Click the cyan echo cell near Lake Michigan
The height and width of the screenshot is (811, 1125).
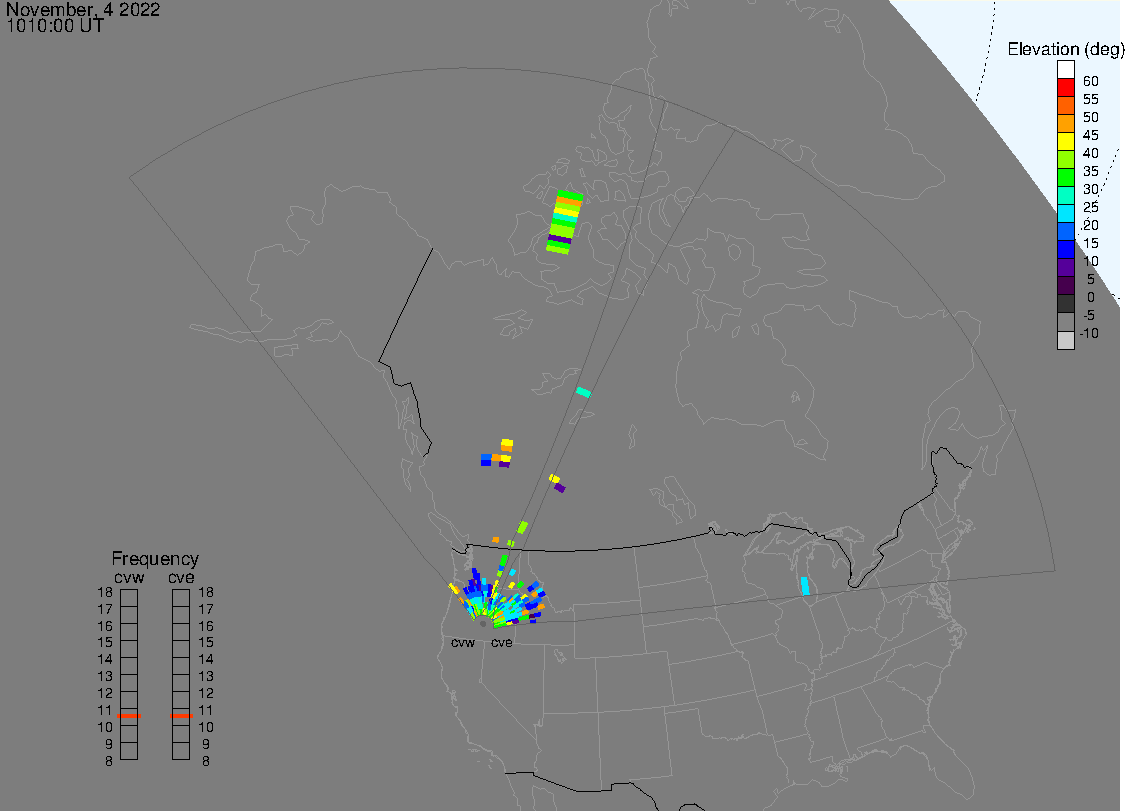pyautogui.click(x=804, y=586)
